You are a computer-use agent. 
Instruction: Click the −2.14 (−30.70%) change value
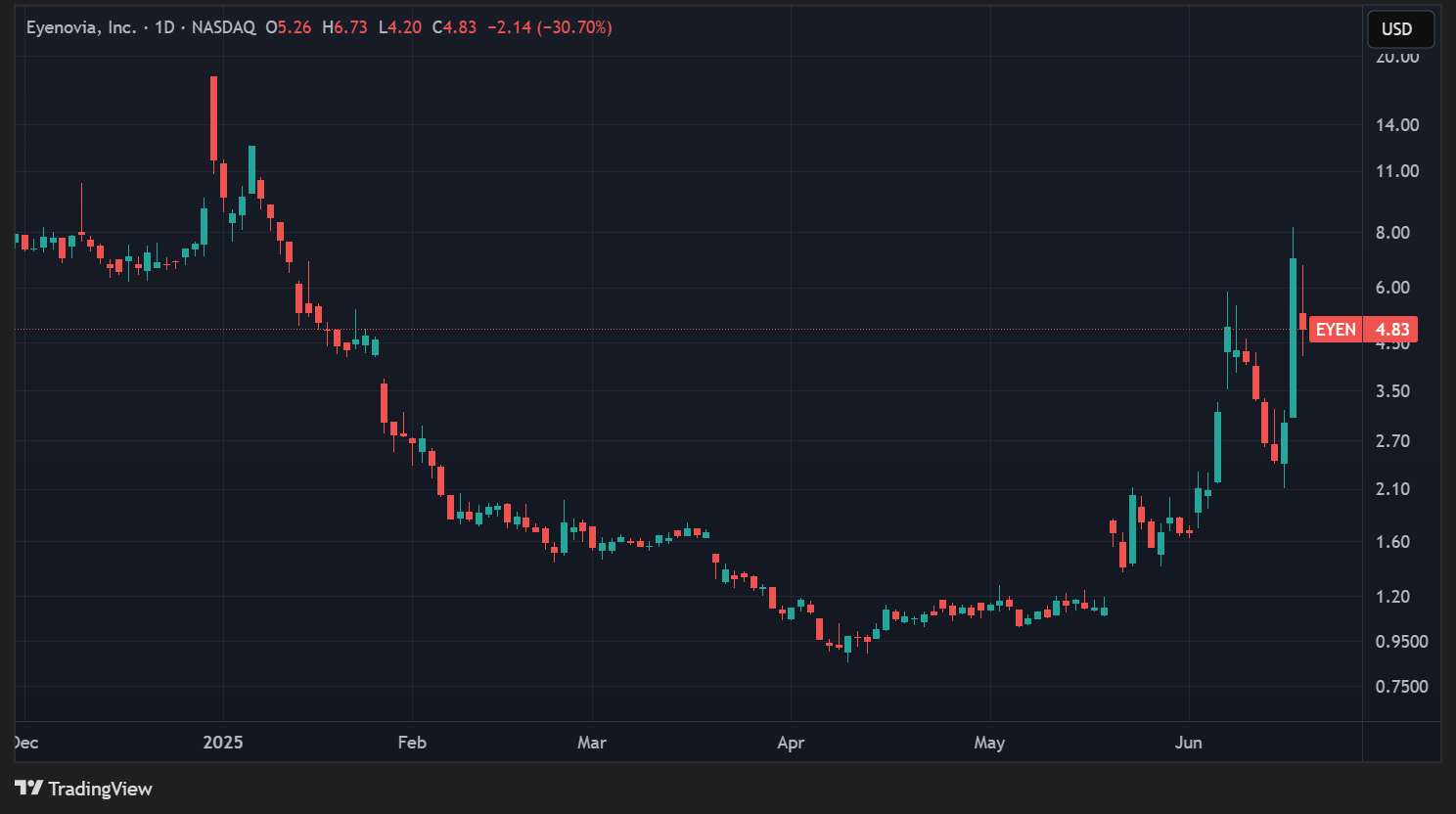click(550, 27)
